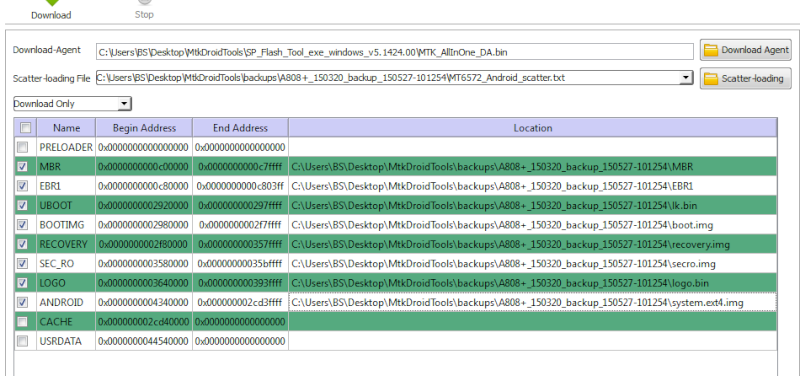
Task: Click the Download-Agent path field
Action: (395, 52)
